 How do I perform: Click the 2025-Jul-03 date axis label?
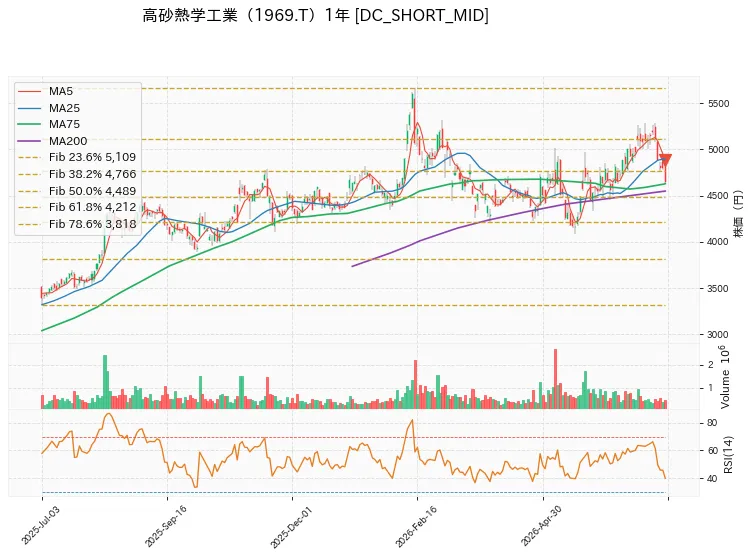[41, 524]
